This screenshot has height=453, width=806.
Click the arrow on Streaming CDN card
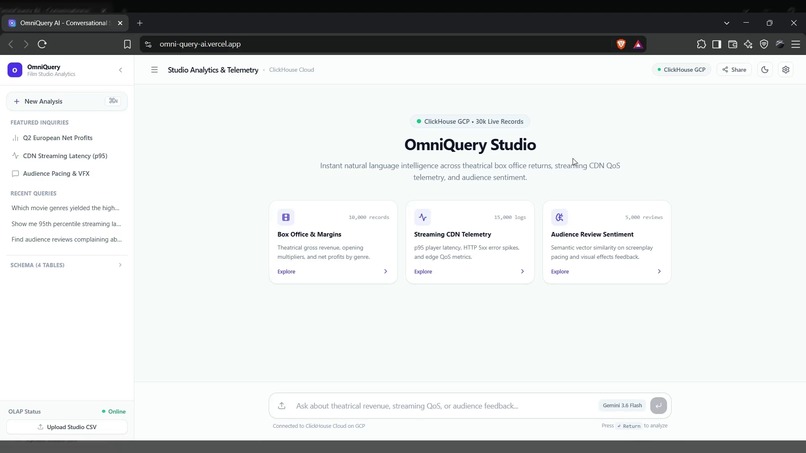pos(522,271)
